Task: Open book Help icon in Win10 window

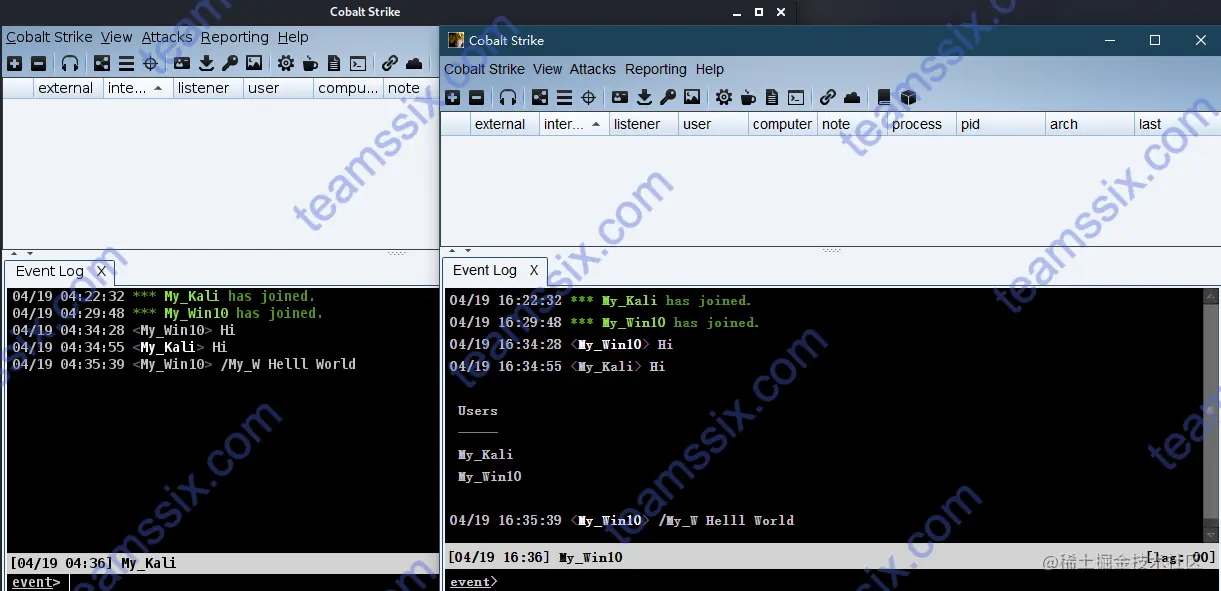Action: [x=884, y=97]
